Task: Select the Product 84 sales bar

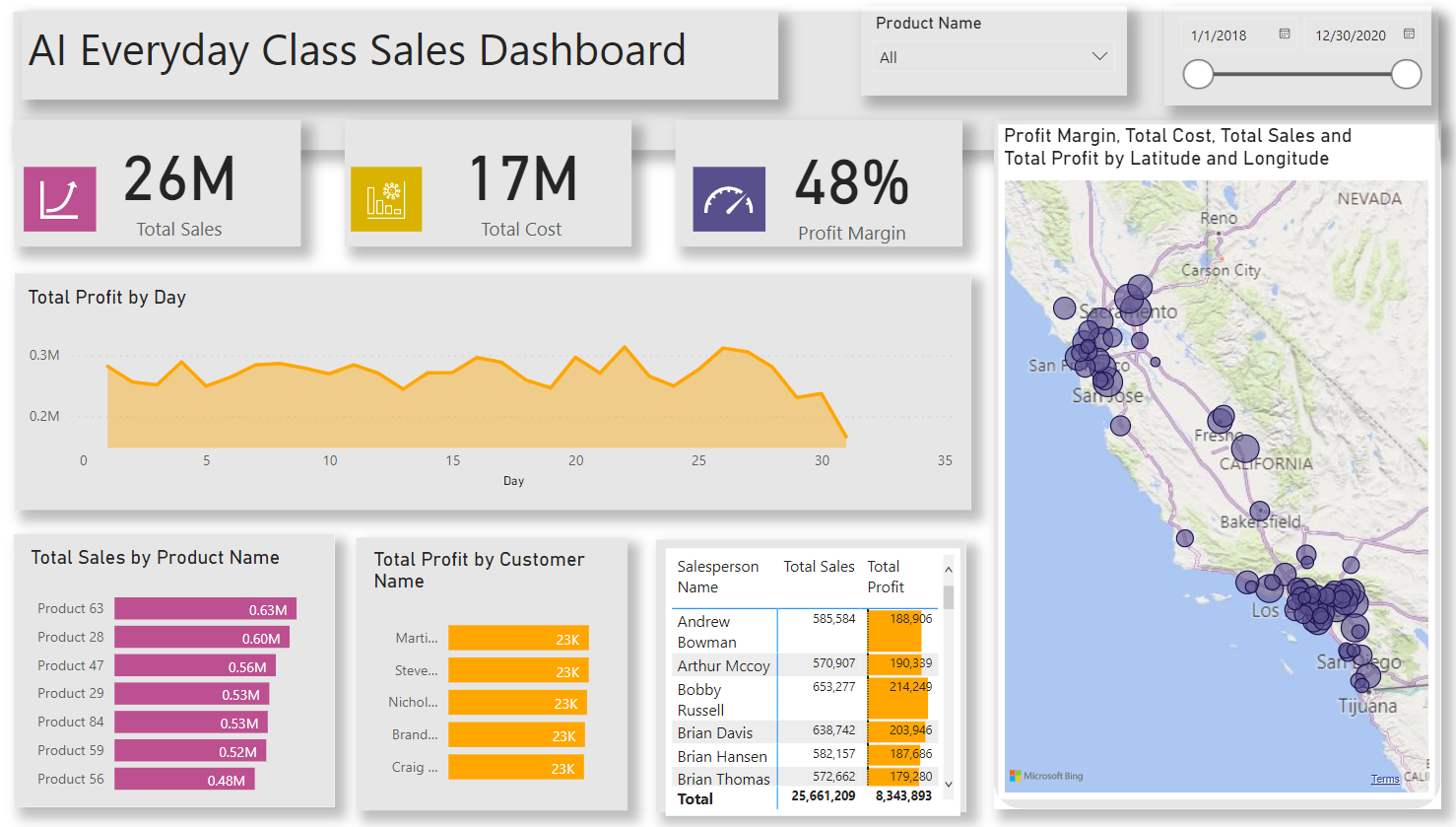Action: [x=191, y=723]
